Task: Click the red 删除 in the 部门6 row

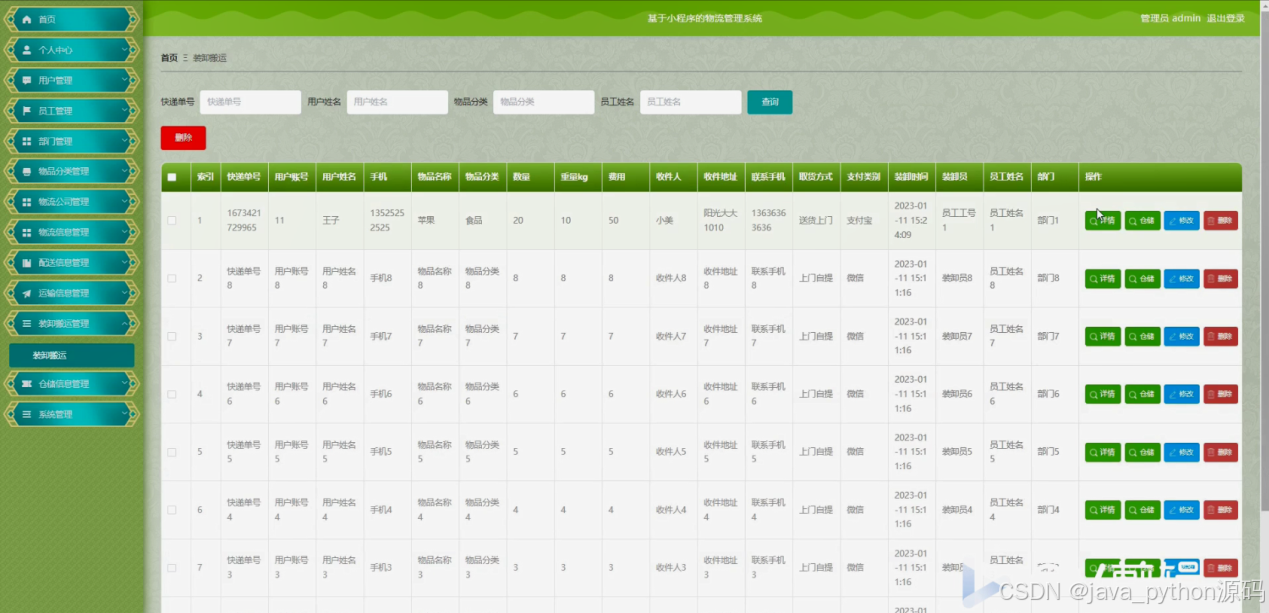Action: pos(1220,394)
